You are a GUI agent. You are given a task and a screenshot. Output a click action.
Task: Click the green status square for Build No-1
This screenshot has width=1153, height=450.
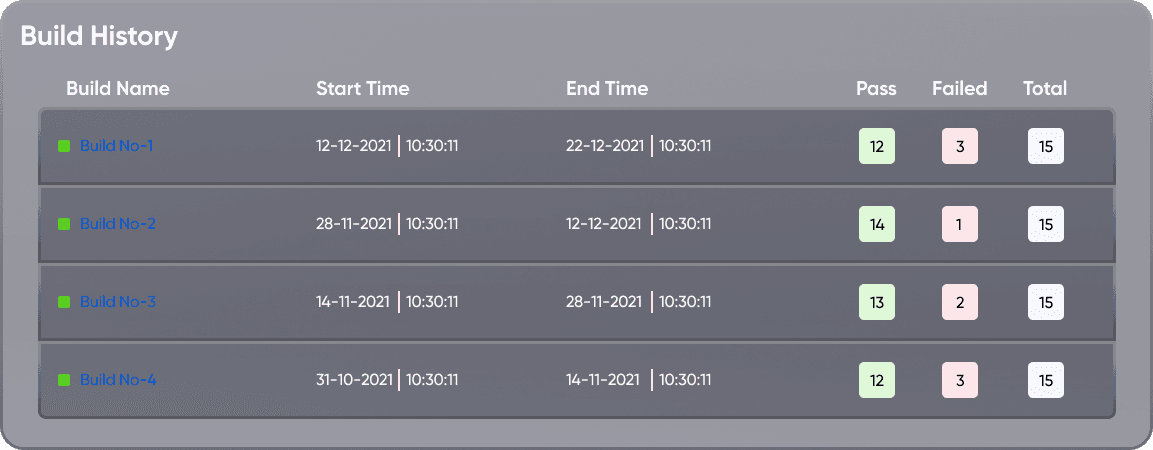[64, 146]
